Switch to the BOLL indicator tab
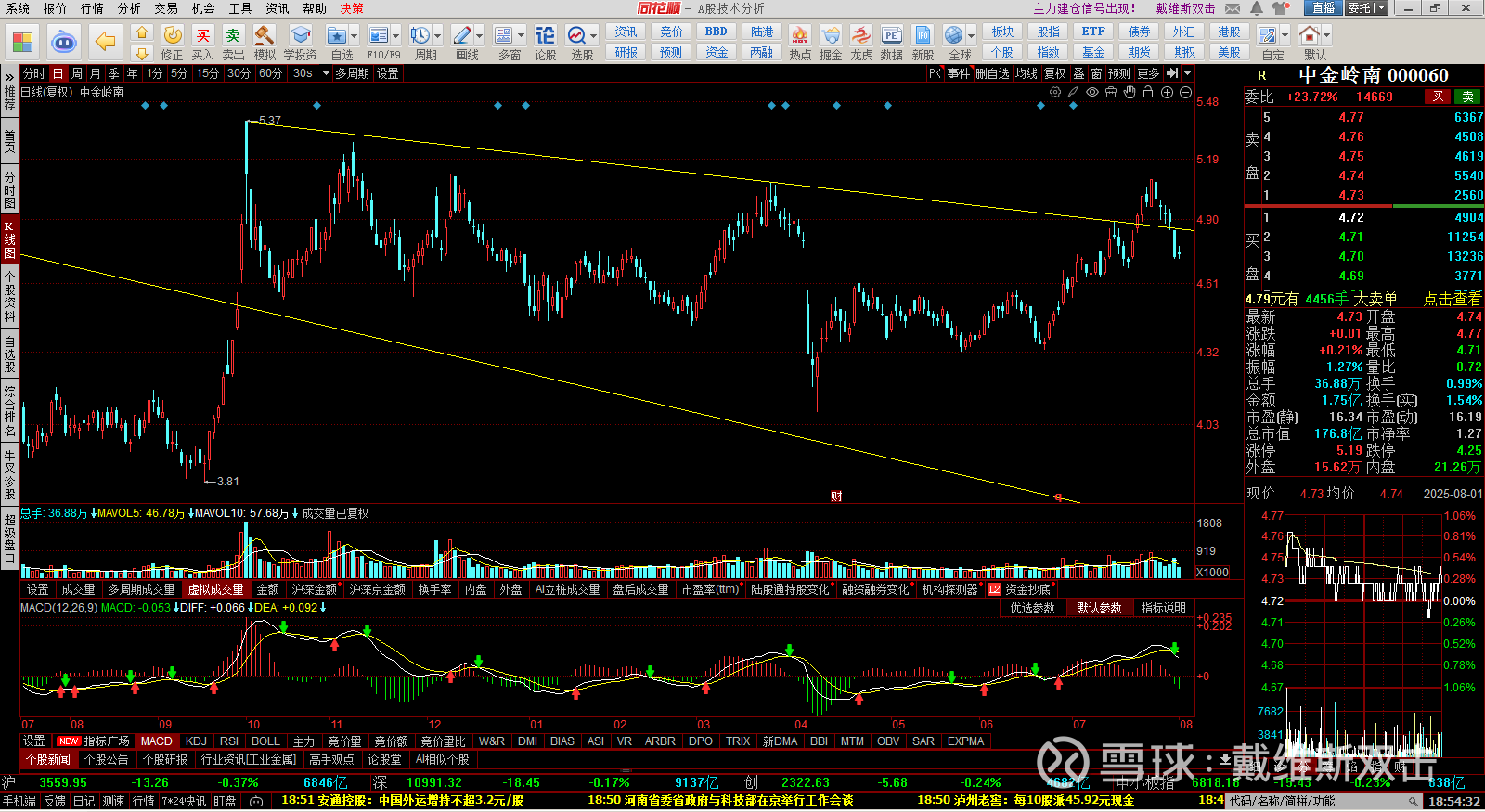 [265, 741]
